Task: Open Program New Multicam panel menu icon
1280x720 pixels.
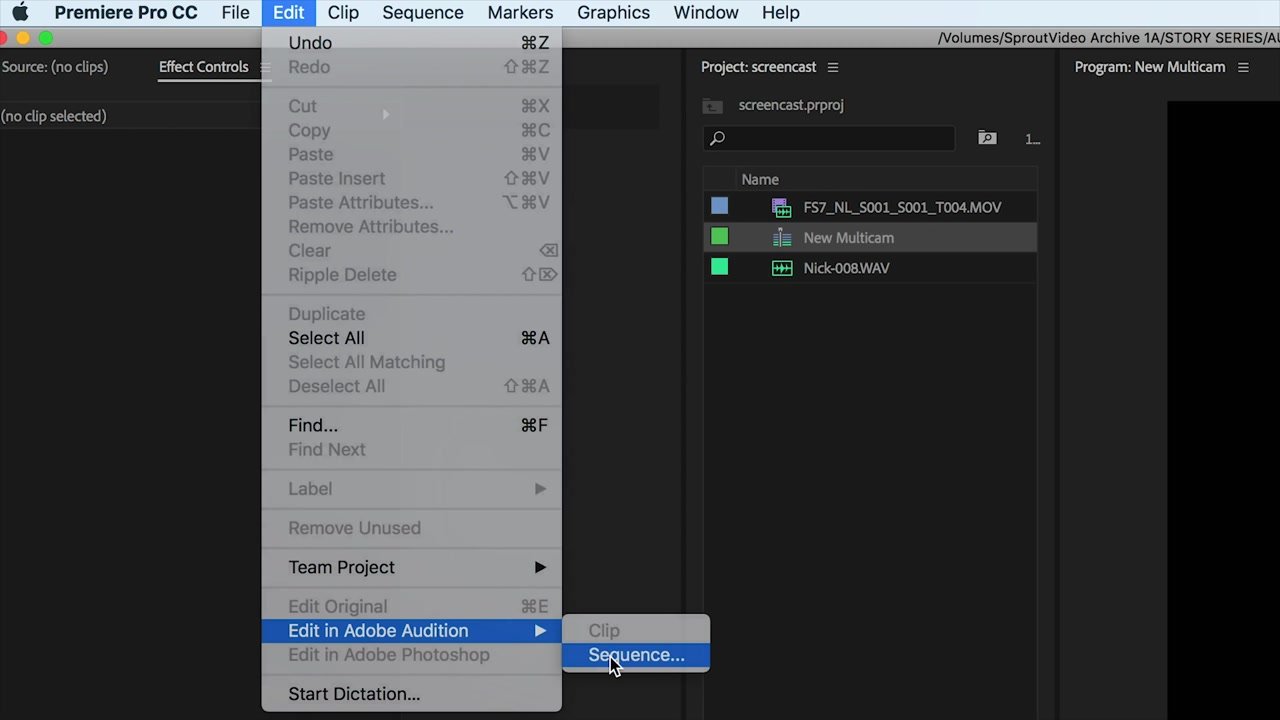Action: click(x=1243, y=67)
